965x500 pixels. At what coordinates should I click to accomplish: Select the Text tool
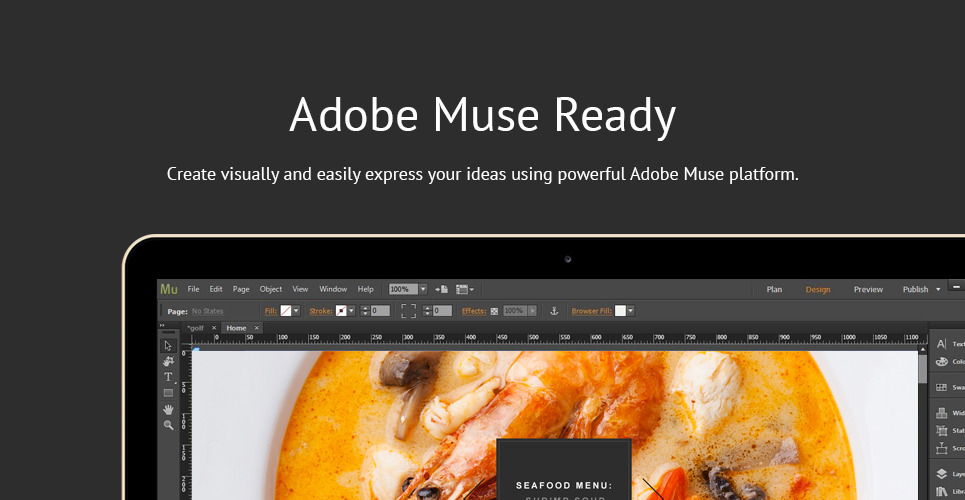[168, 377]
